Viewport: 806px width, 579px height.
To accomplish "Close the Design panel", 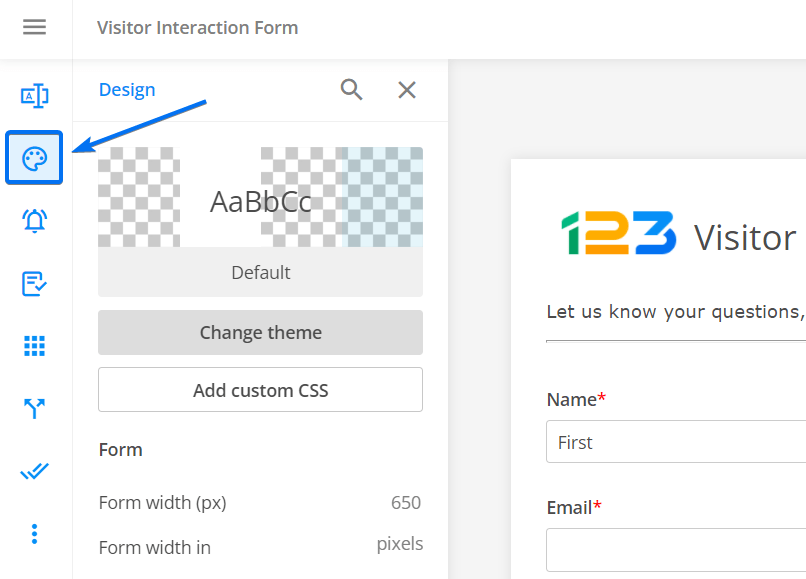I will (407, 90).
